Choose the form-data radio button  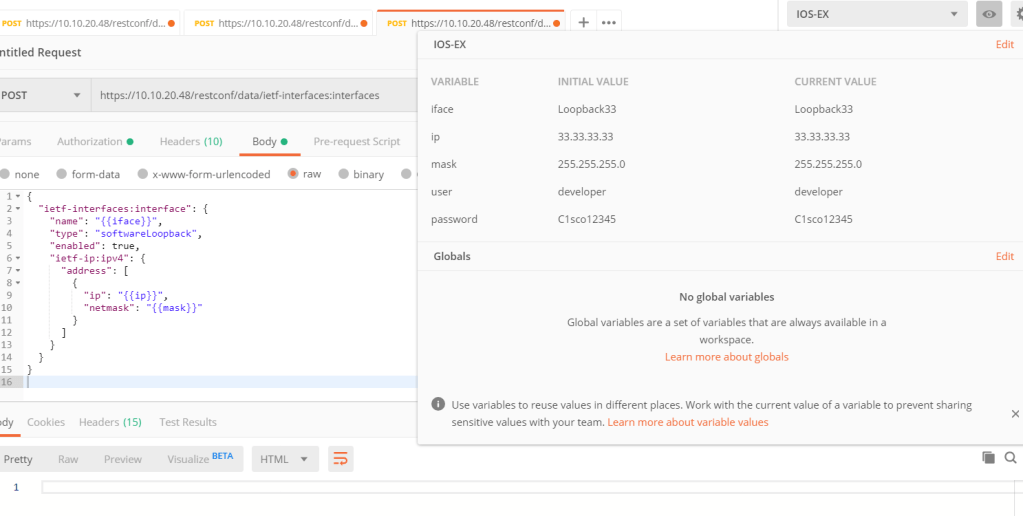[62, 174]
